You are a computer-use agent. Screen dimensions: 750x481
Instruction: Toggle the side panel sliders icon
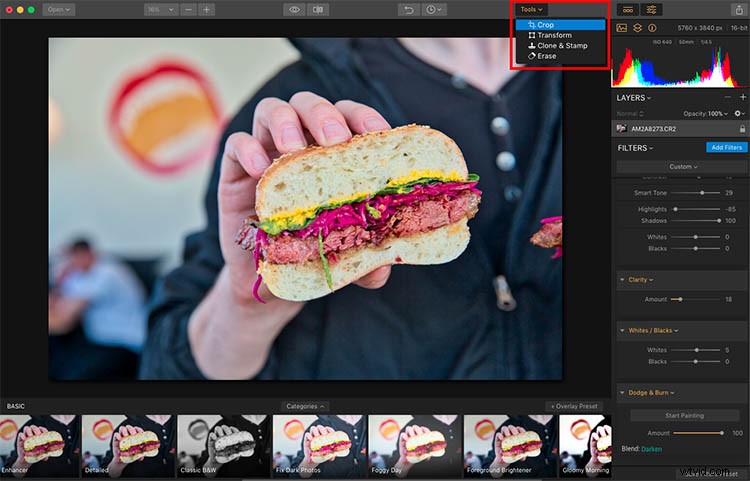(651, 10)
